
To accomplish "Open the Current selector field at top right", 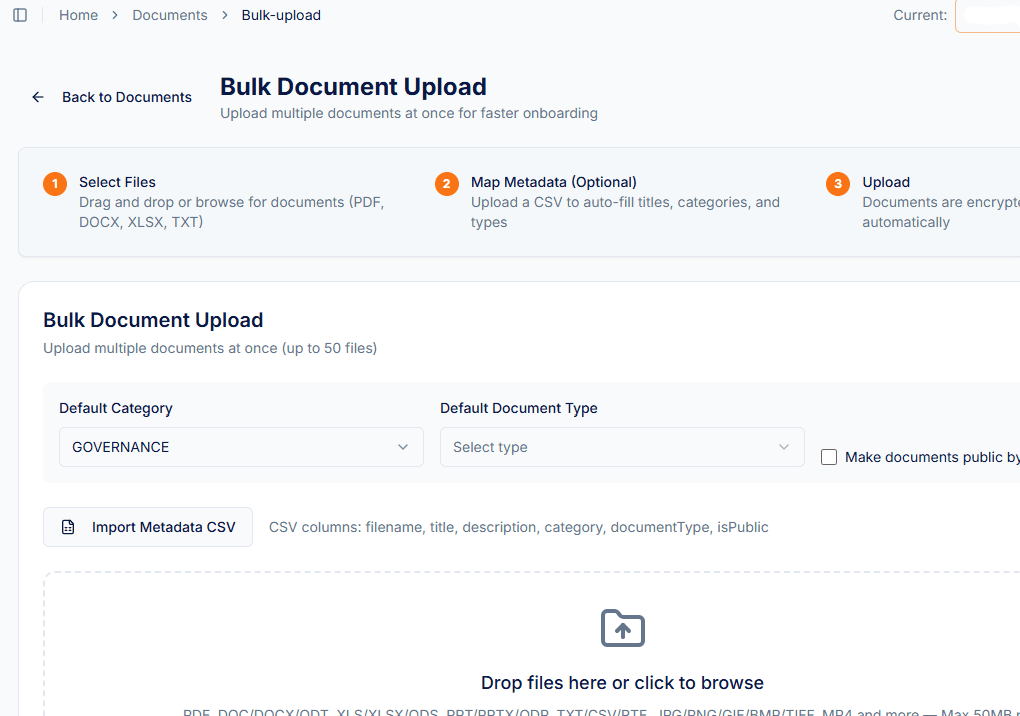I will 987,15.
